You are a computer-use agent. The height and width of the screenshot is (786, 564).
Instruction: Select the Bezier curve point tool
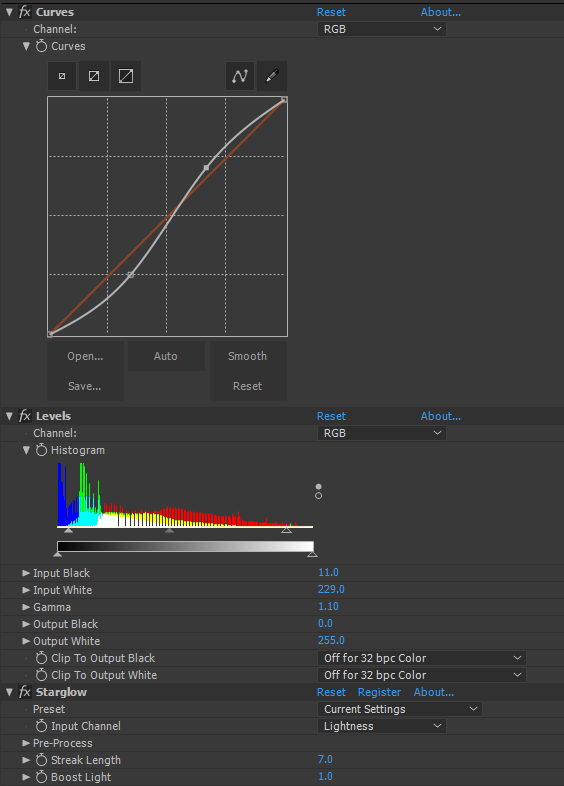pos(240,76)
